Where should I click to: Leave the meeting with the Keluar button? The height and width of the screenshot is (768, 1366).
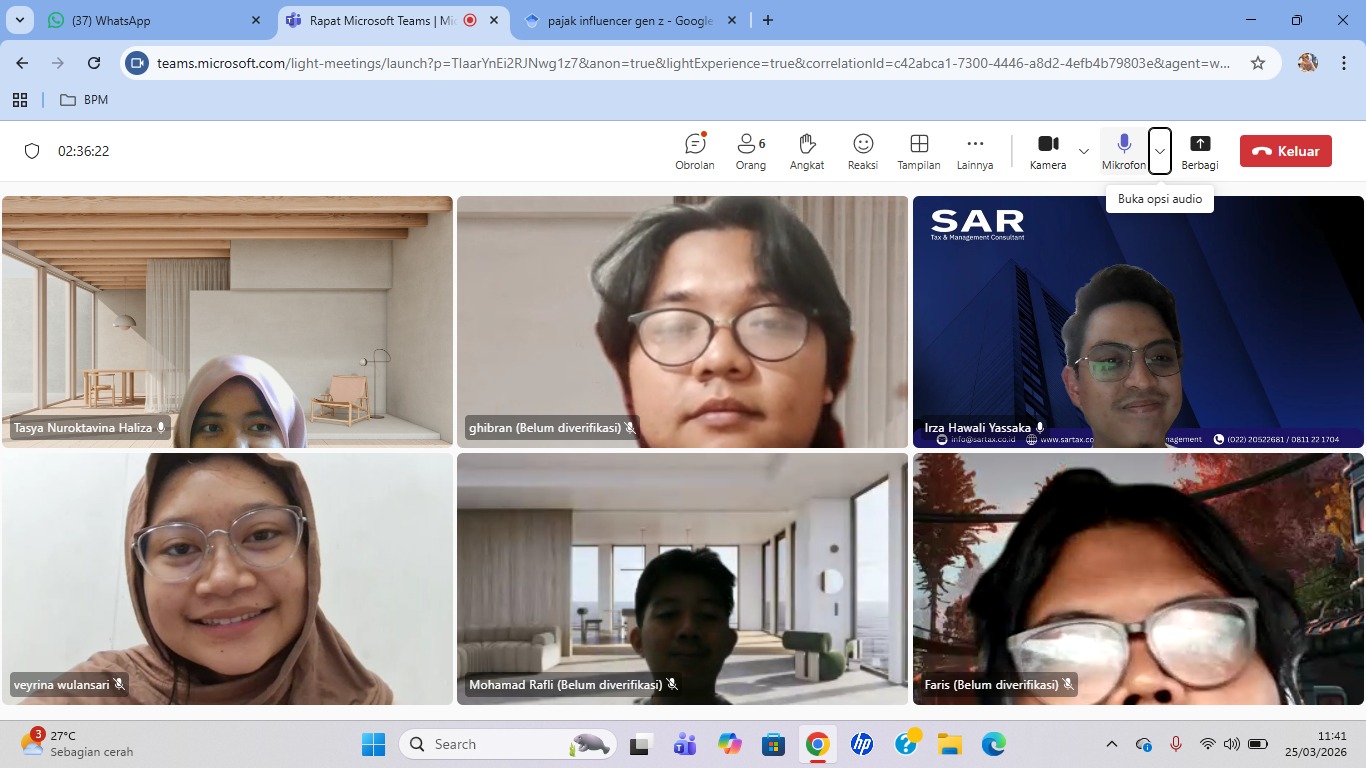[1285, 151]
